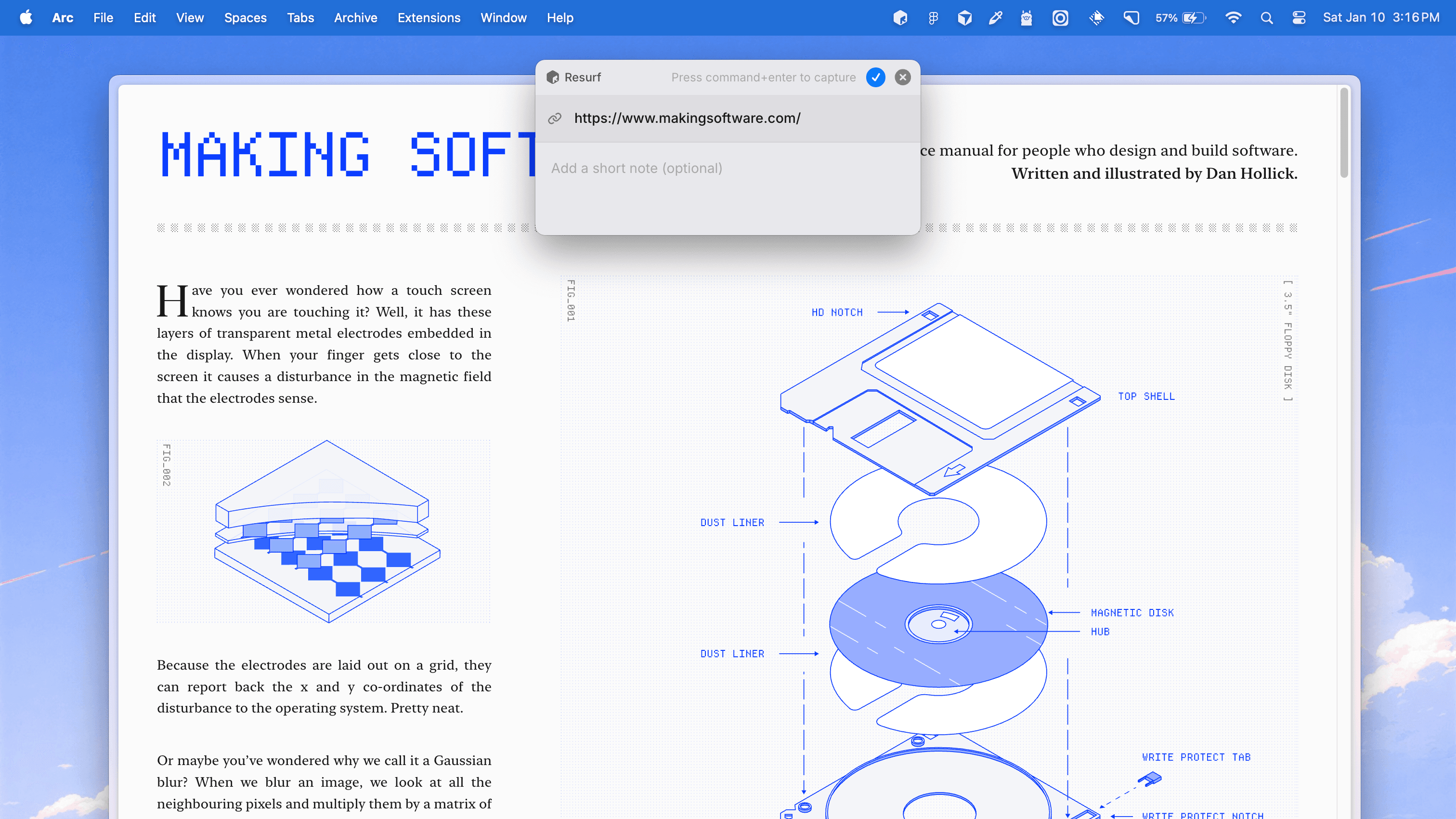Open the Figma menu bar icon
The height and width of the screenshot is (819, 1456).
click(x=933, y=18)
